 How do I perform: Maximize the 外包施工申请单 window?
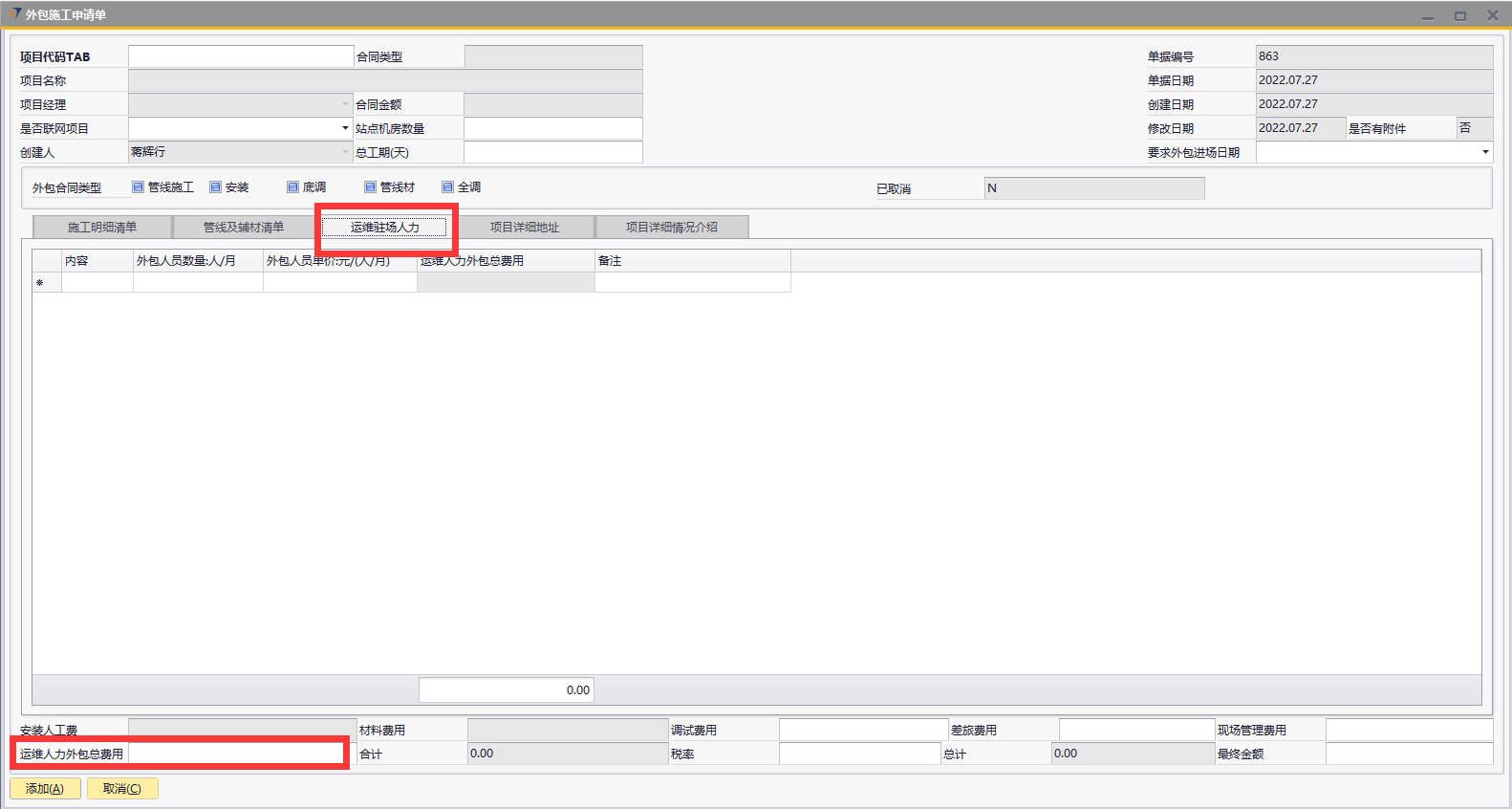(1460, 16)
